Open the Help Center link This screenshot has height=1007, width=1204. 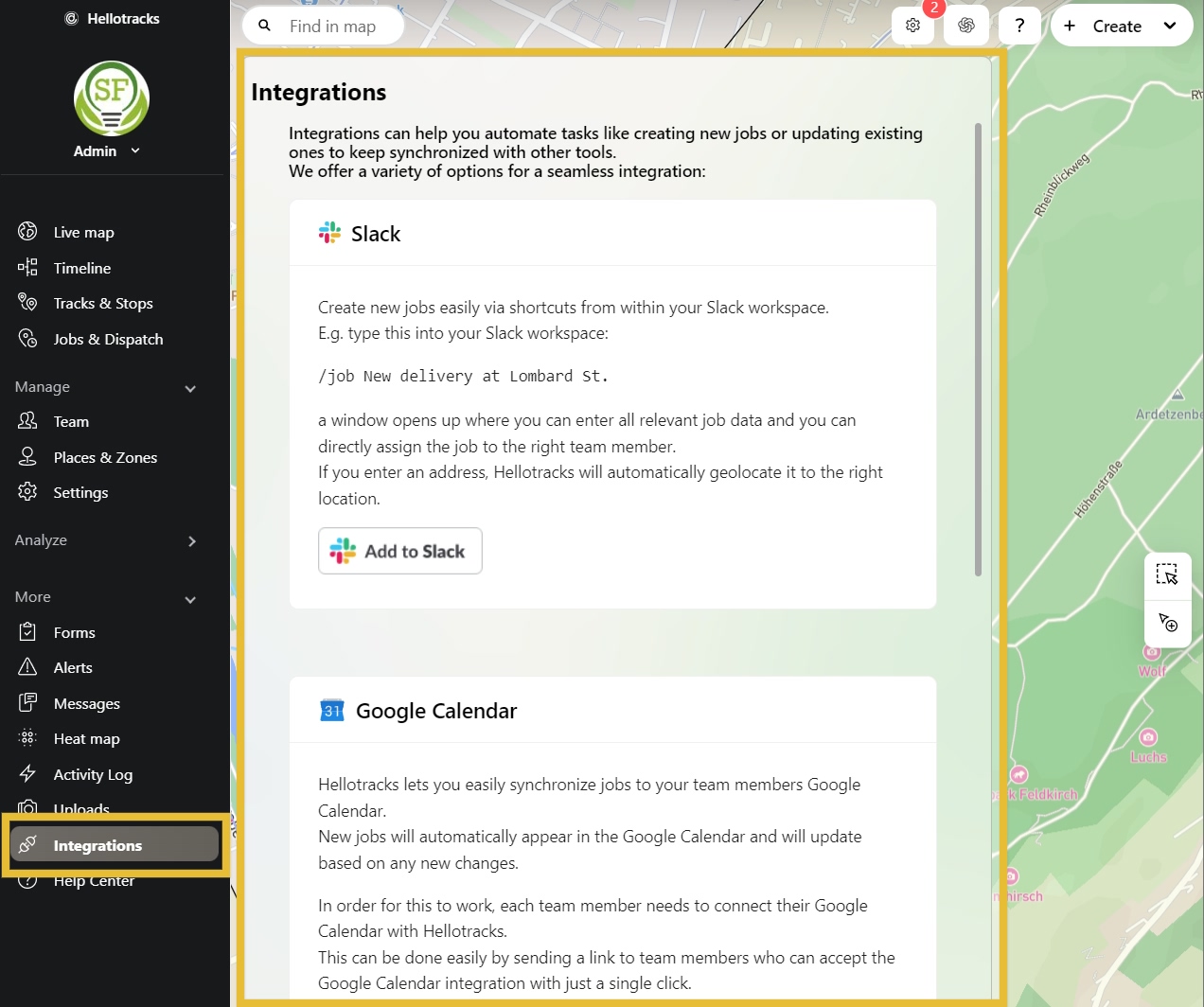pos(94,882)
